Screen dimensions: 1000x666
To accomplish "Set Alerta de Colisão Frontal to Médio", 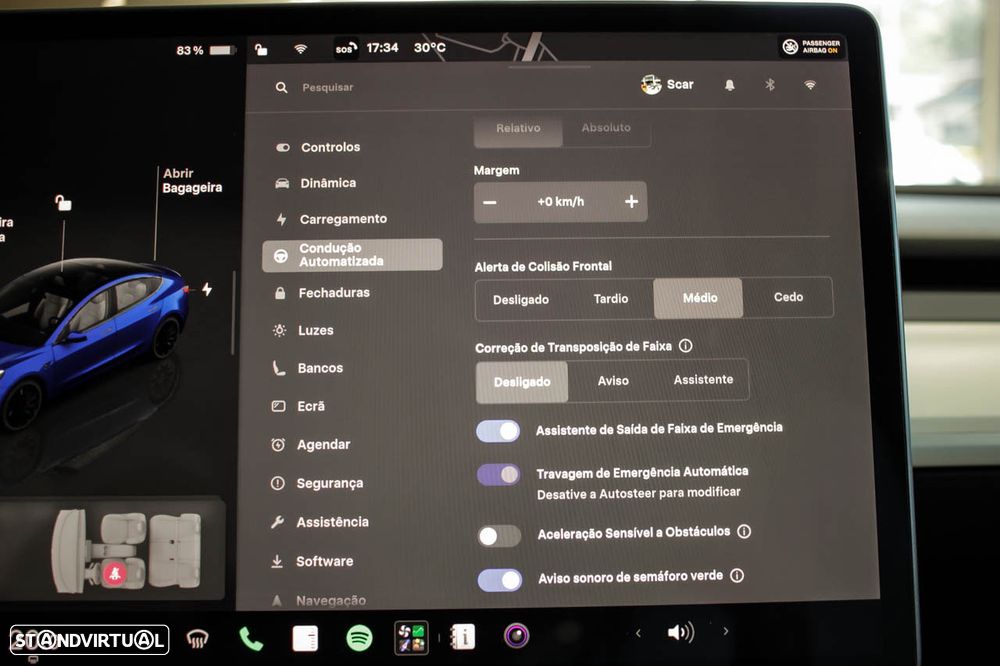I will point(699,298).
